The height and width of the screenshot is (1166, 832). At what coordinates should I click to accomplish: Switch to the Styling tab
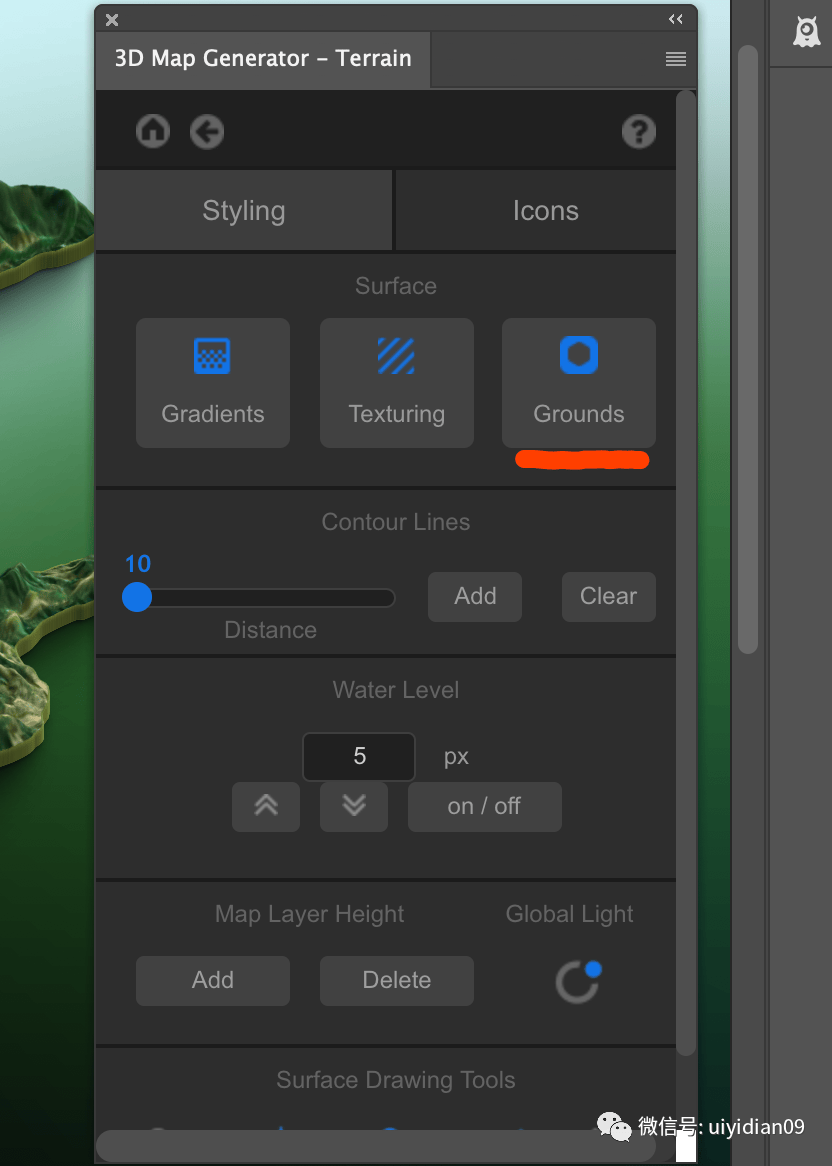coord(244,210)
